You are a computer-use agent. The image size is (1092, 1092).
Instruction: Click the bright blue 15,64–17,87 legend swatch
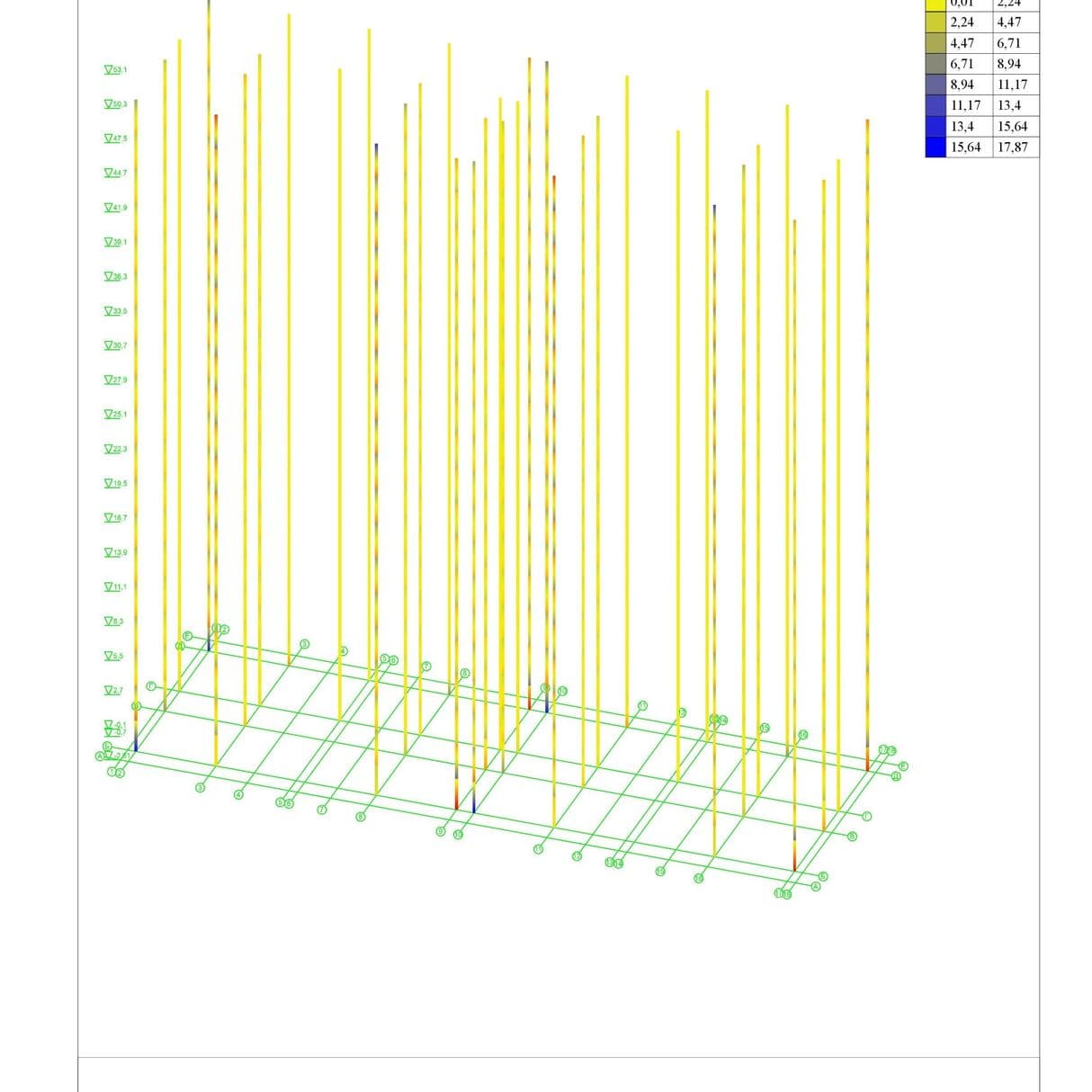tap(935, 147)
